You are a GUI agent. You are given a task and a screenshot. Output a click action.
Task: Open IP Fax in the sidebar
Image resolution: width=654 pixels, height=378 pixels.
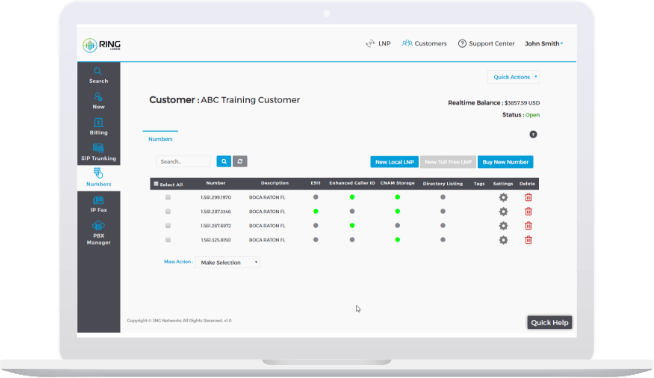coord(98,204)
